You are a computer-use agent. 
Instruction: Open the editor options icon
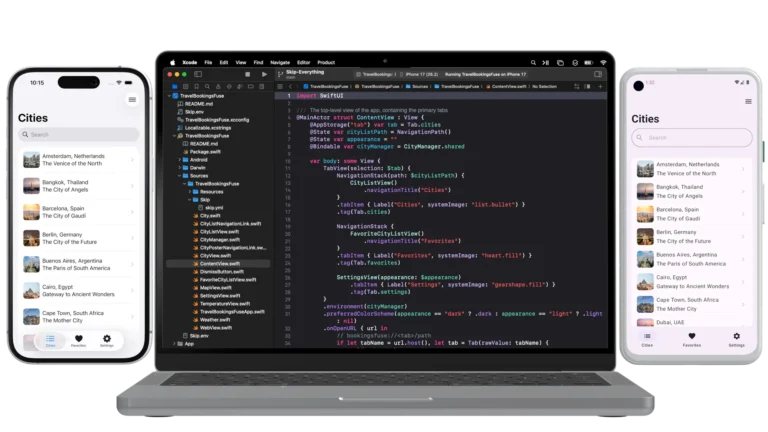pos(588,87)
